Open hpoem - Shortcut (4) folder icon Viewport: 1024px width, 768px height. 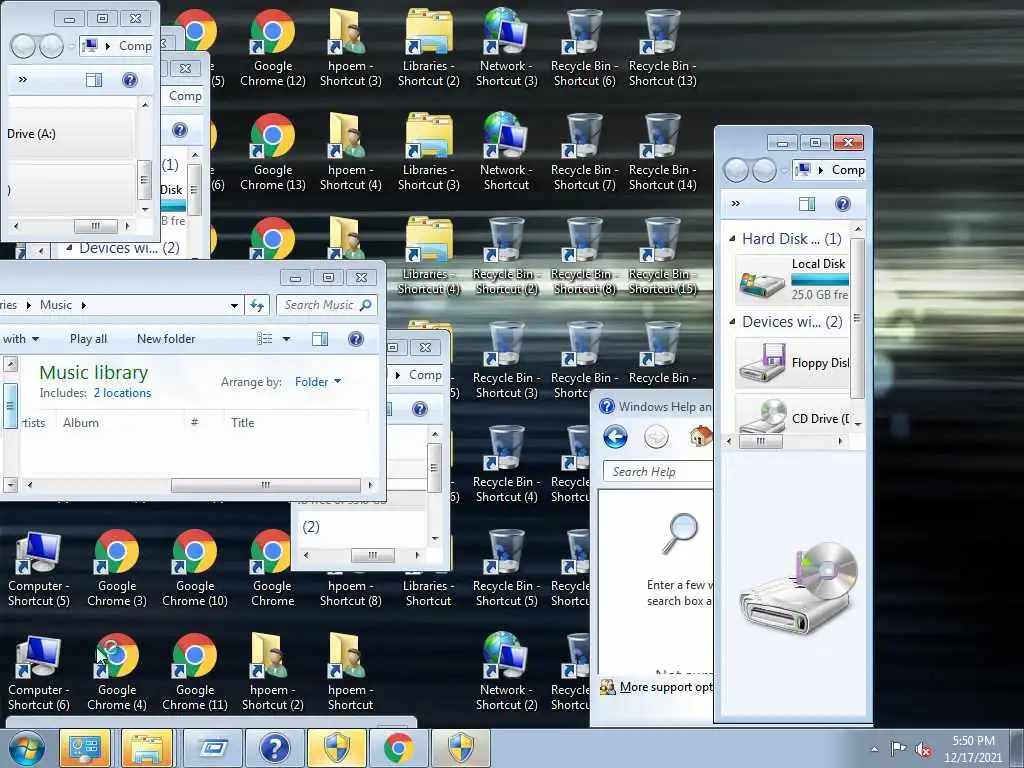coord(350,151)
